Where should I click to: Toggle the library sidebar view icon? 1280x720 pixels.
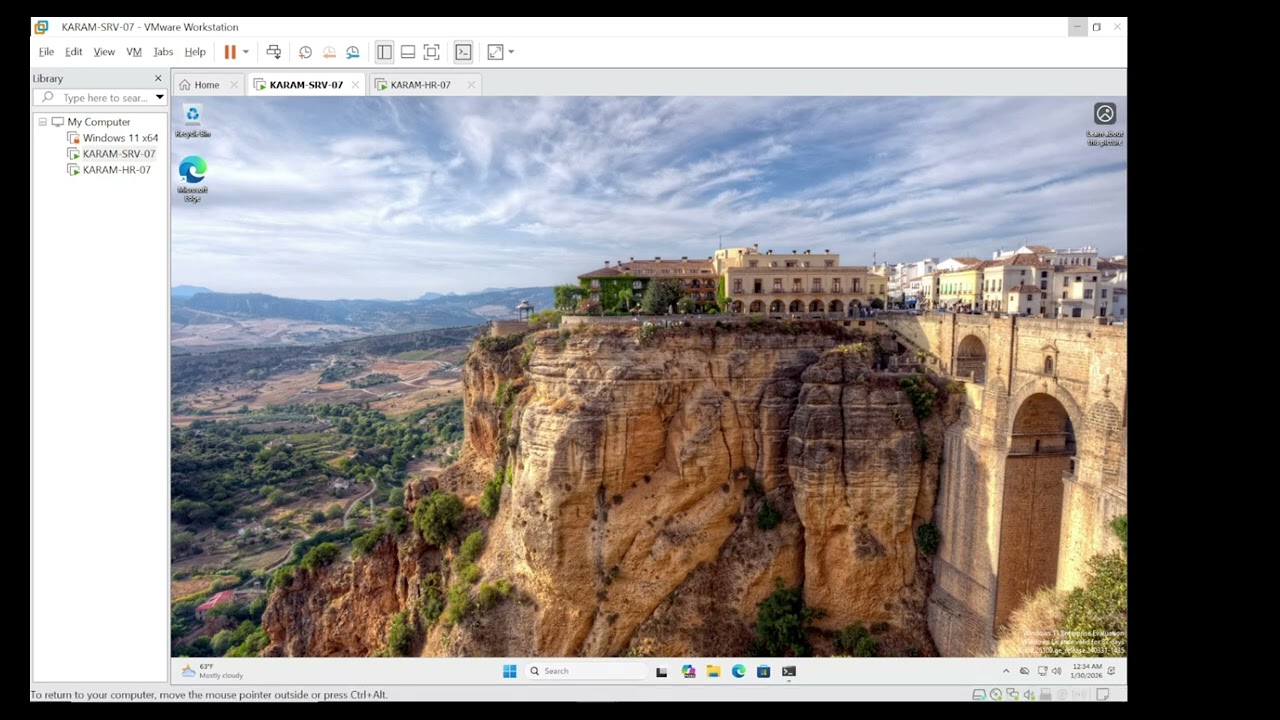tap(384, 52)
